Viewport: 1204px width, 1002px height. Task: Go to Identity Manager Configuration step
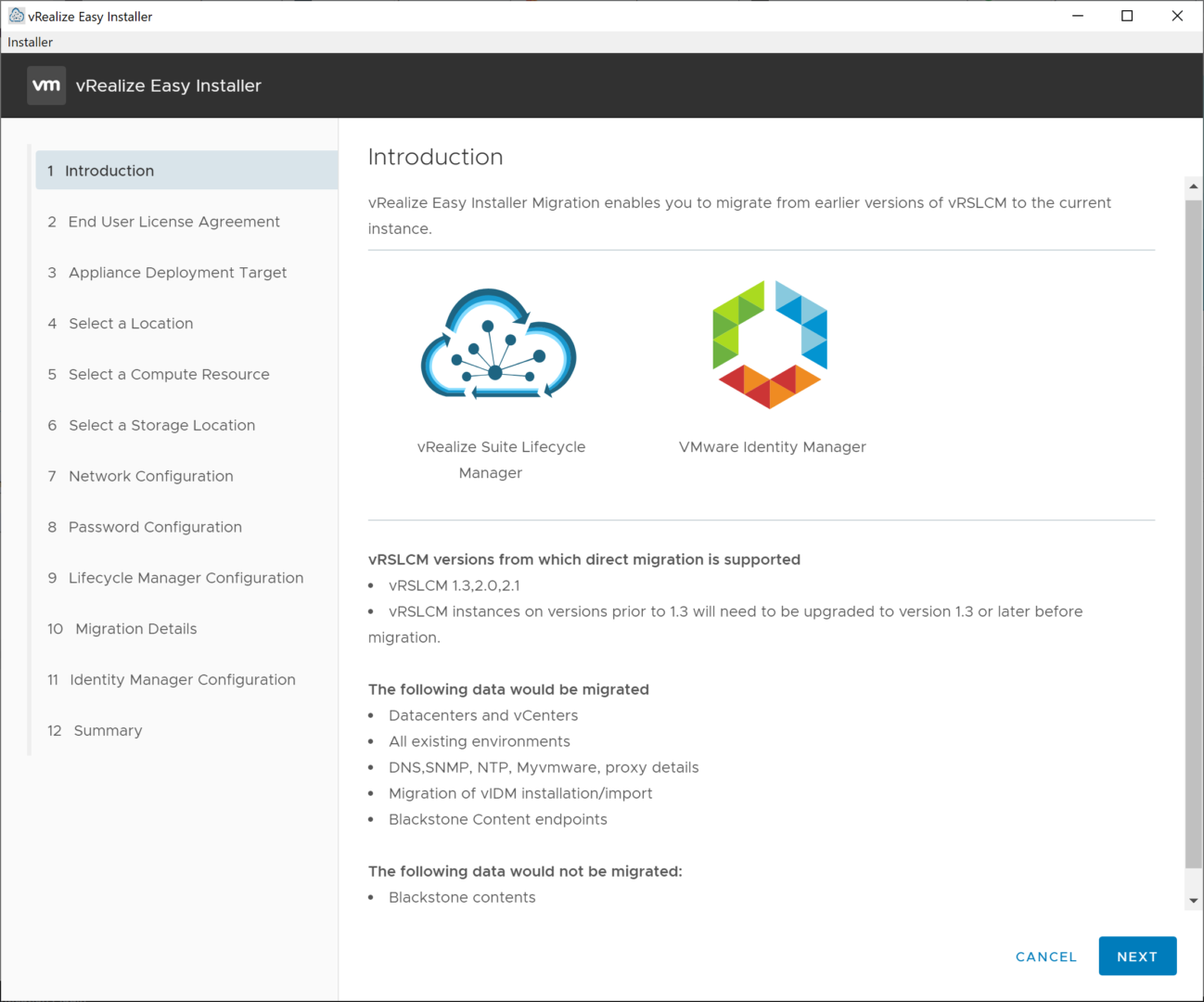182,680
